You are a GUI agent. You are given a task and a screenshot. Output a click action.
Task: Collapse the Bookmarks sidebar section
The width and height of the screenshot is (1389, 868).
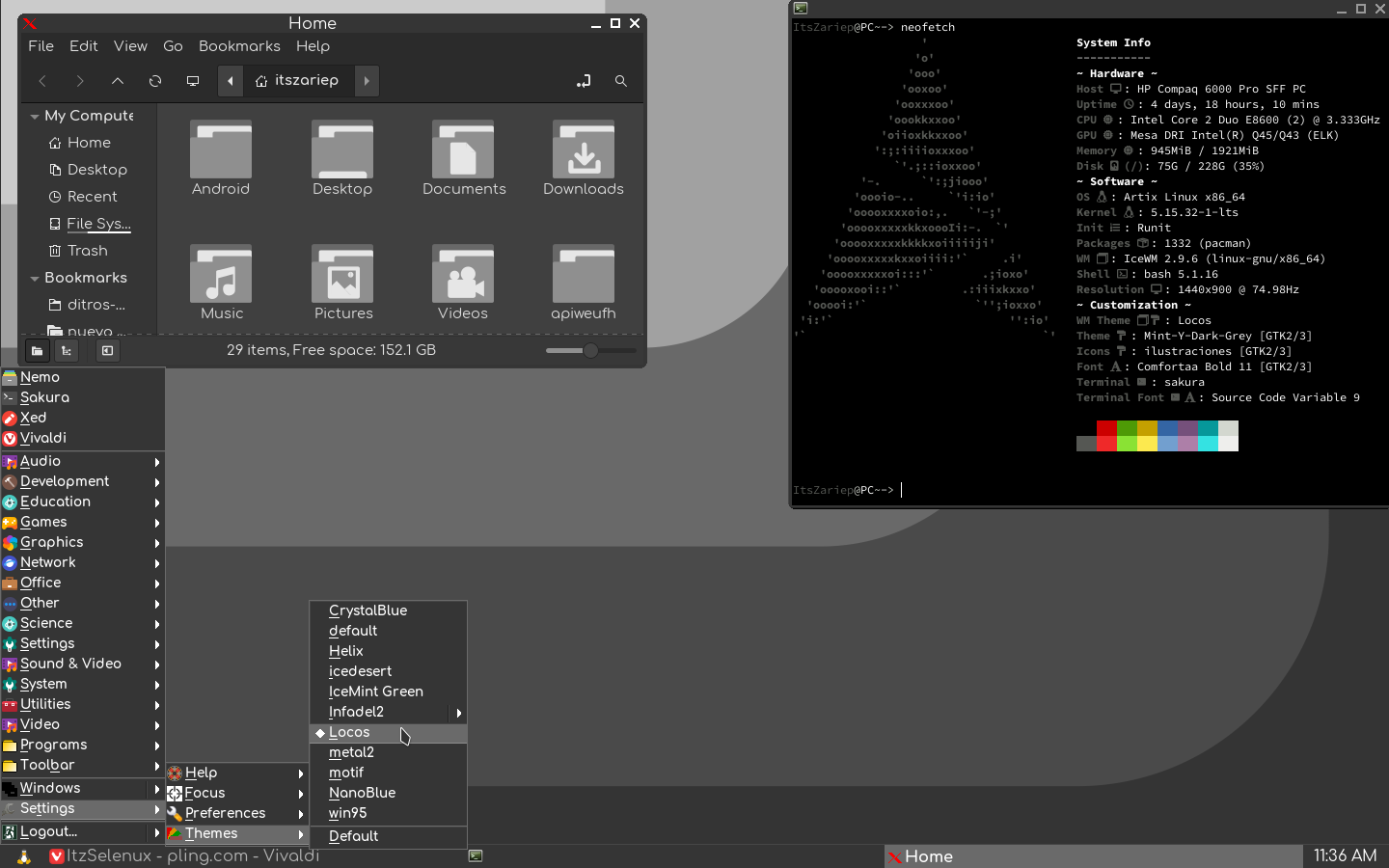[35, 279]
